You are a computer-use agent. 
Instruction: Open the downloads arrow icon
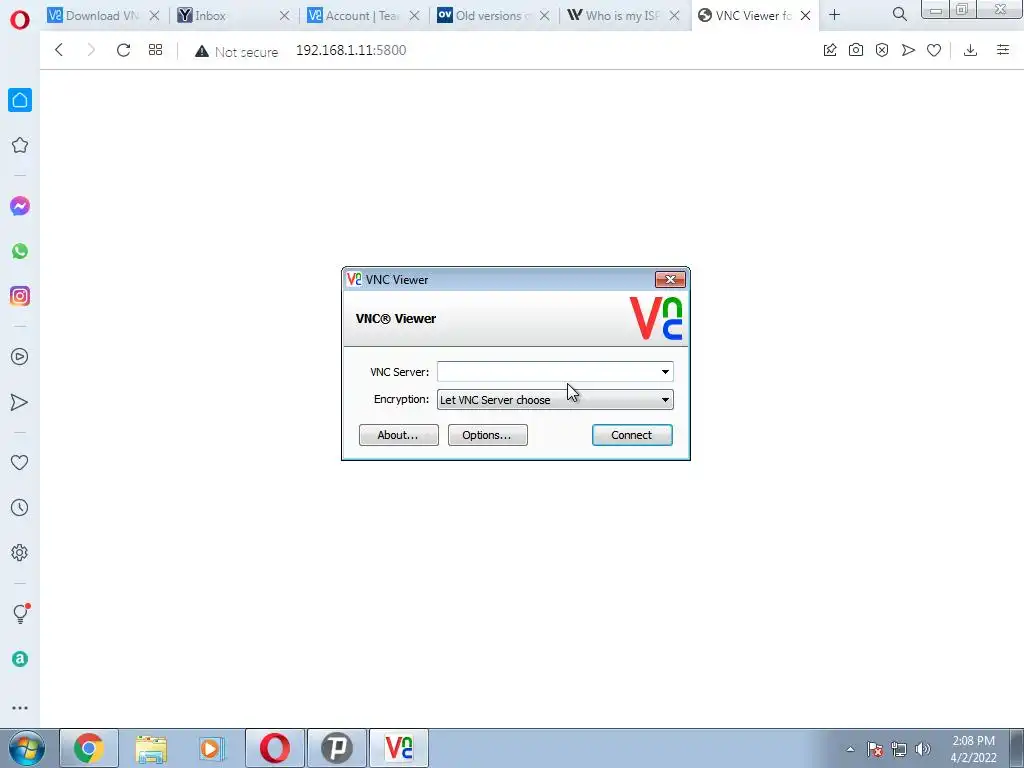[x=970, y=50]
